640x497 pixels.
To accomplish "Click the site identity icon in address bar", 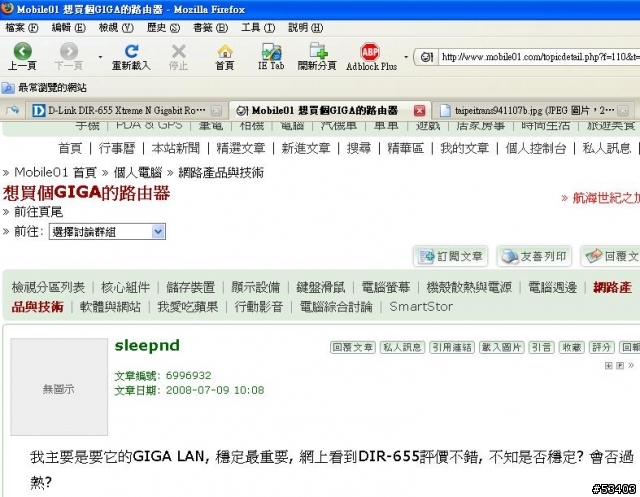I will (427, 57).
